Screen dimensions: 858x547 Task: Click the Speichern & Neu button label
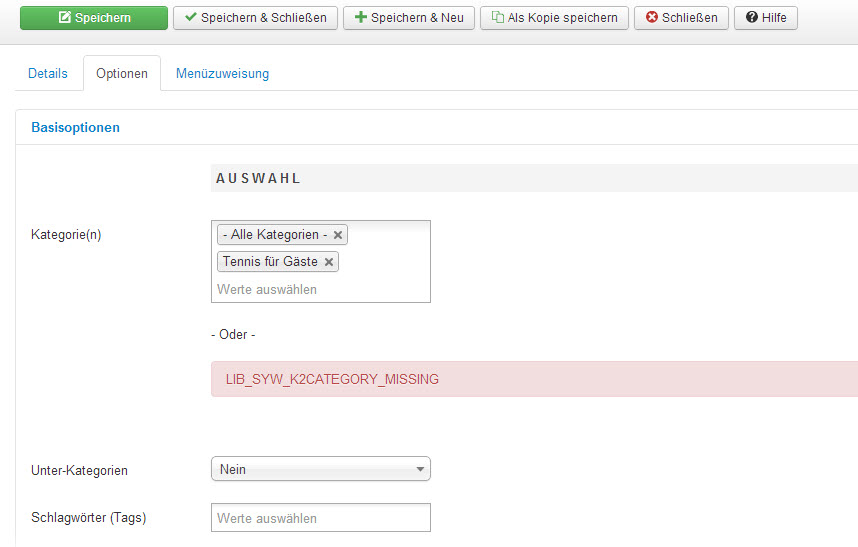tap(417, 18)
